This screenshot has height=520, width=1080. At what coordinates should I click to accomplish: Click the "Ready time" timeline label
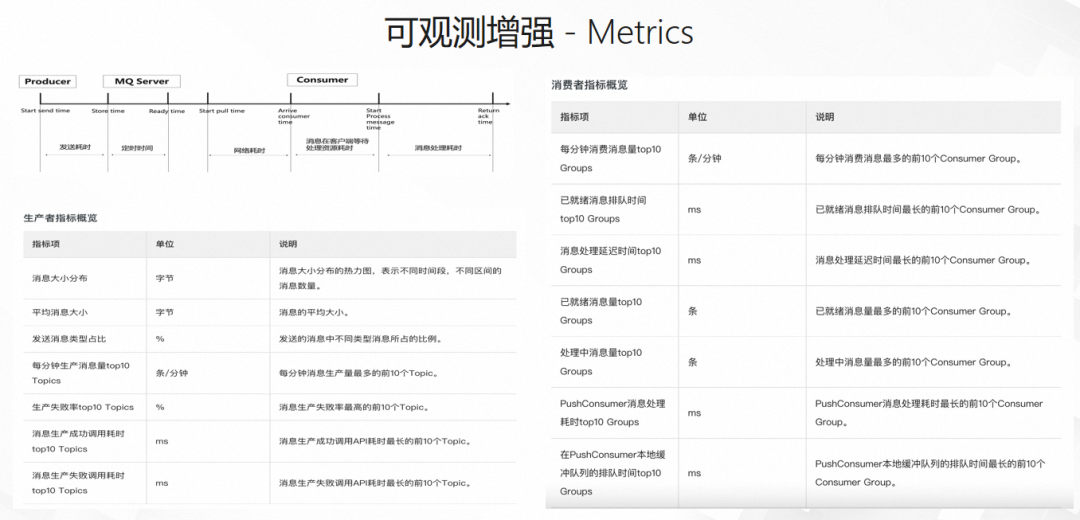tap(167, 111)
